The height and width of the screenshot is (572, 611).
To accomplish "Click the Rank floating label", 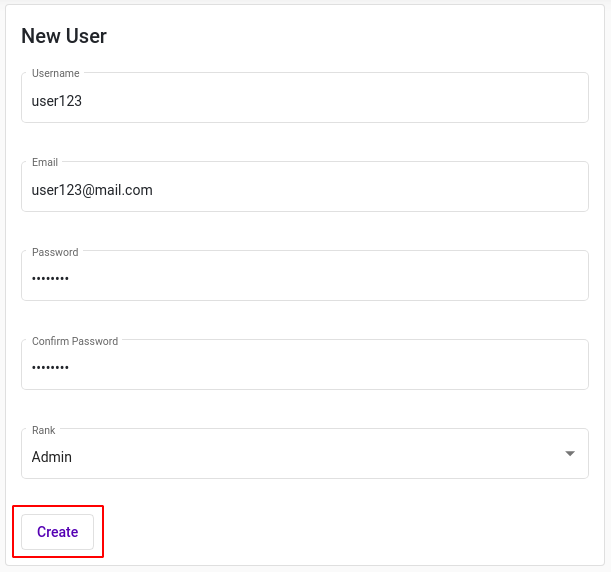I will point(44,430).
